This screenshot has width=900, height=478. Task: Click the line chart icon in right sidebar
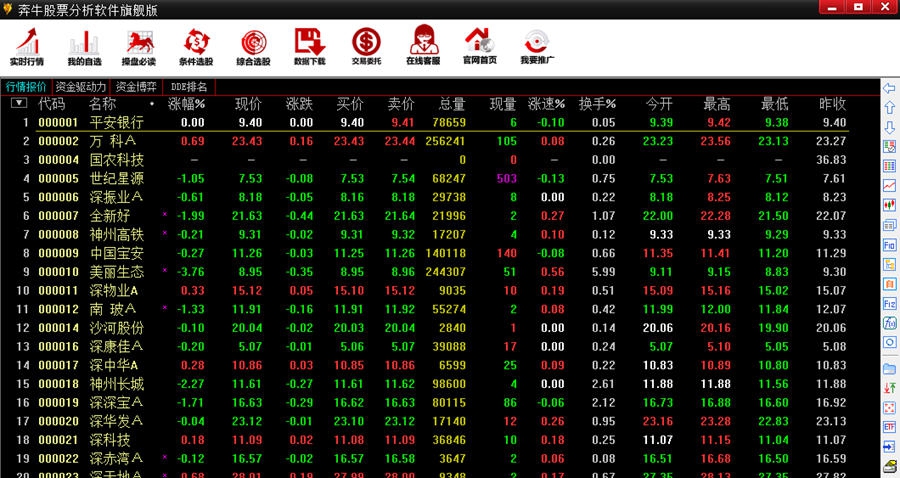(889, 185)
